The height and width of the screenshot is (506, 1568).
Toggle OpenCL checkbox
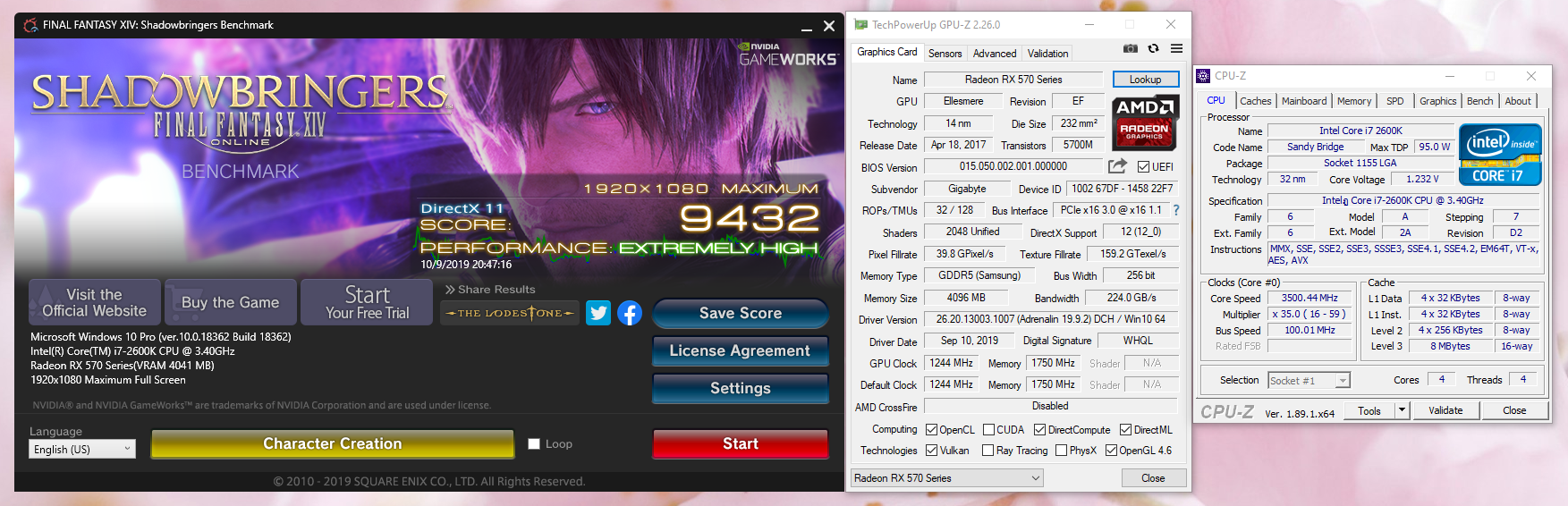click(x=931, y=430)
